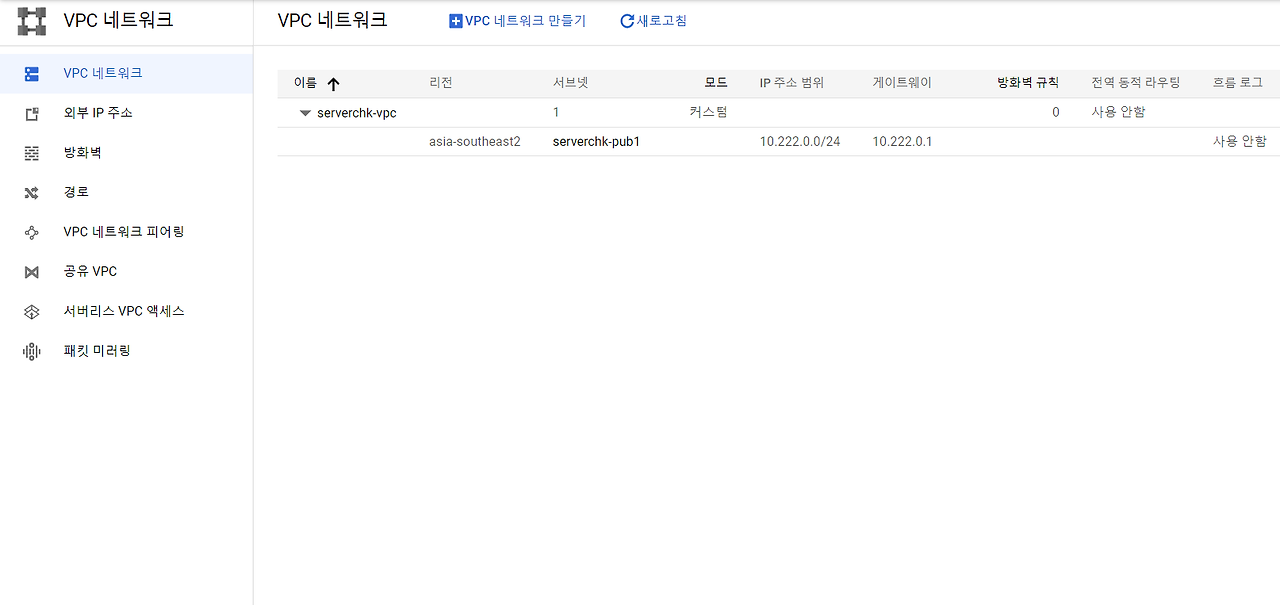Click the 방화벽 shield icon in sidebar

(x=32, y=152)
